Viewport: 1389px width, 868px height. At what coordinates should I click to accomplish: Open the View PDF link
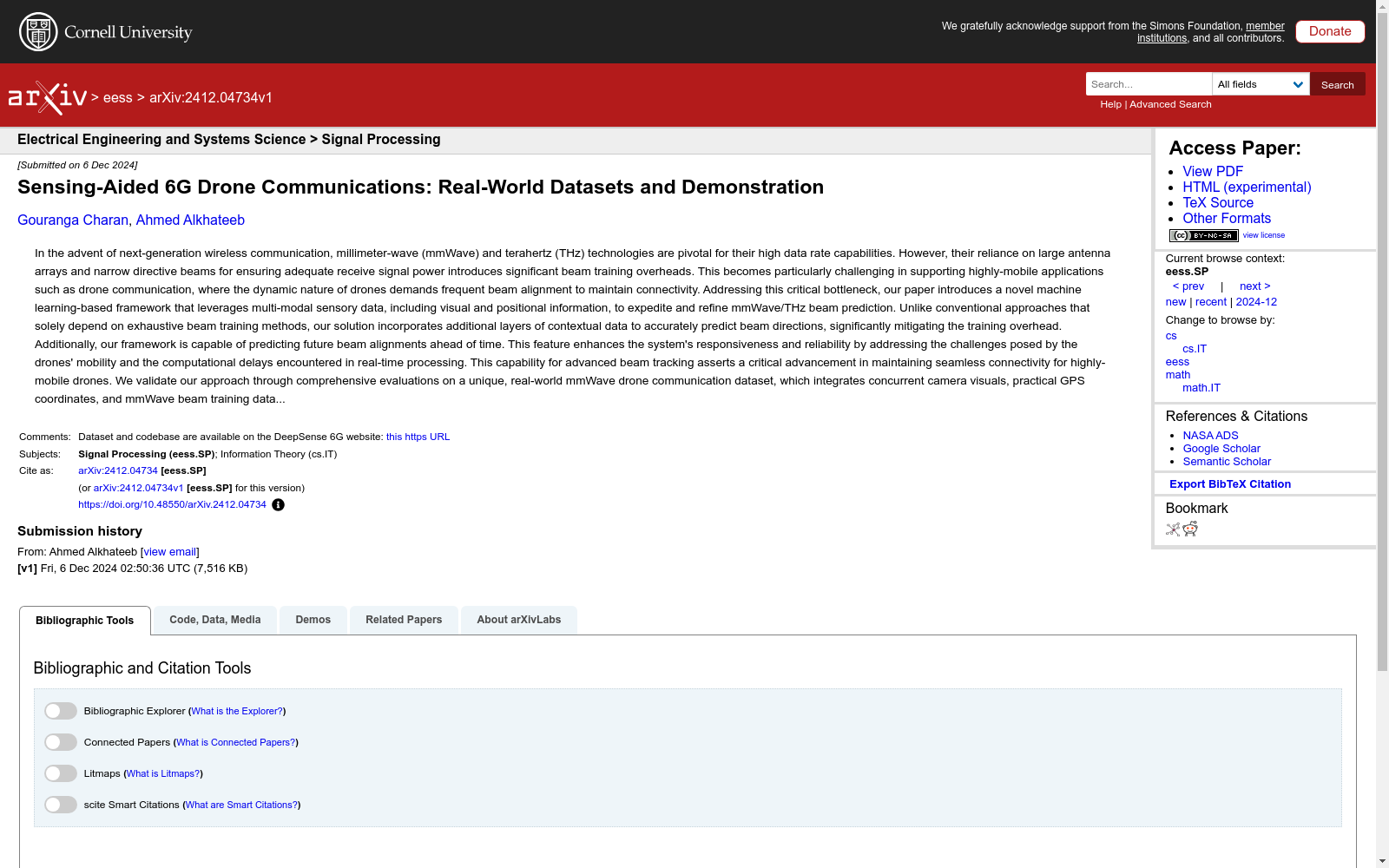pyautogui.click(x=1212, y=172)
